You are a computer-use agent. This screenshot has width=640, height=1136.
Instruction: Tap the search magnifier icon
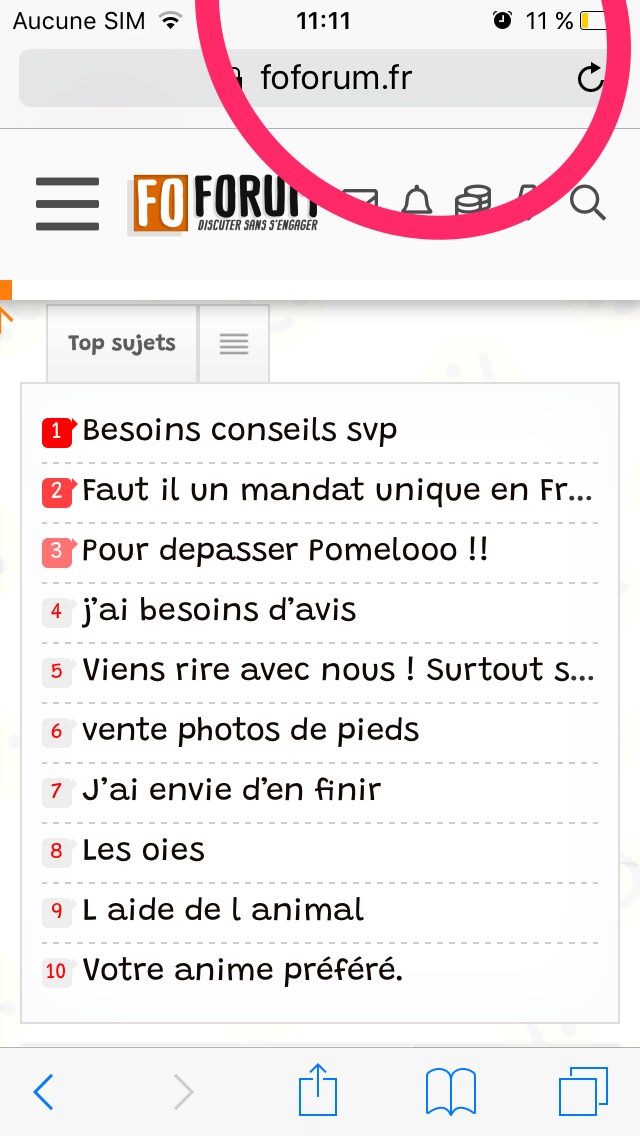(x=588, y=203)
